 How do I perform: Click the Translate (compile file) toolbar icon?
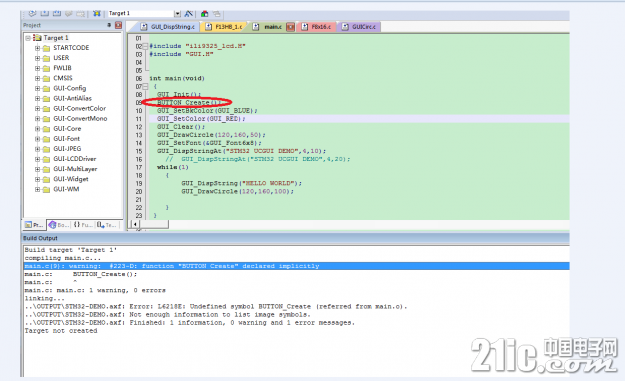point(32,13)
